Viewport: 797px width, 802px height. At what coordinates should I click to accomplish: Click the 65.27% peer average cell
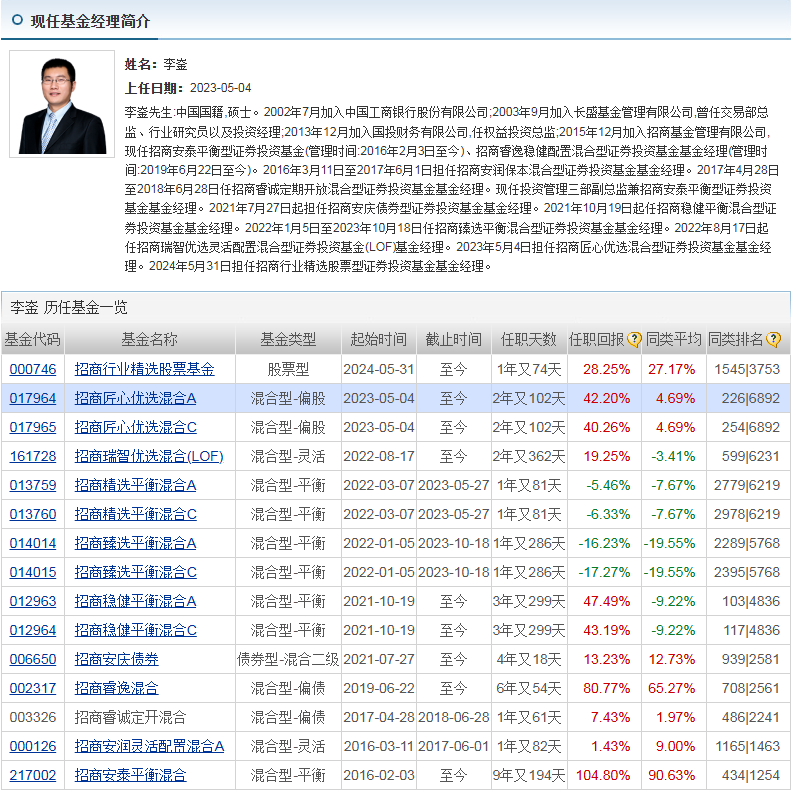click(x=671, y=688)
